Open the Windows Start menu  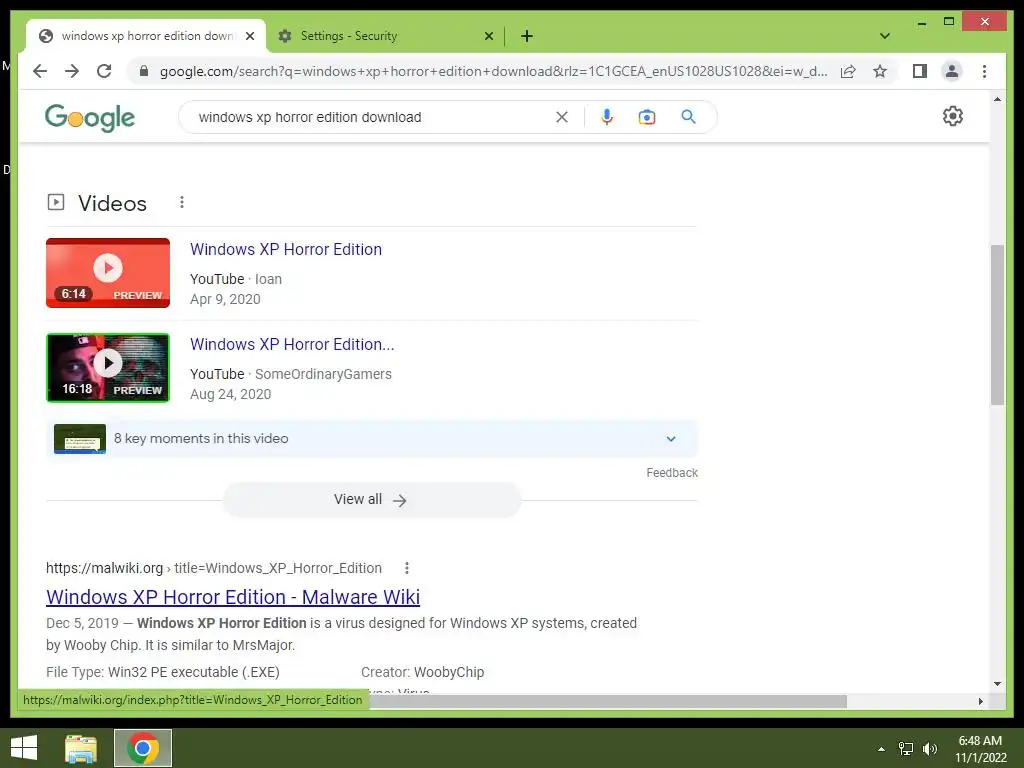coord(24,748)
